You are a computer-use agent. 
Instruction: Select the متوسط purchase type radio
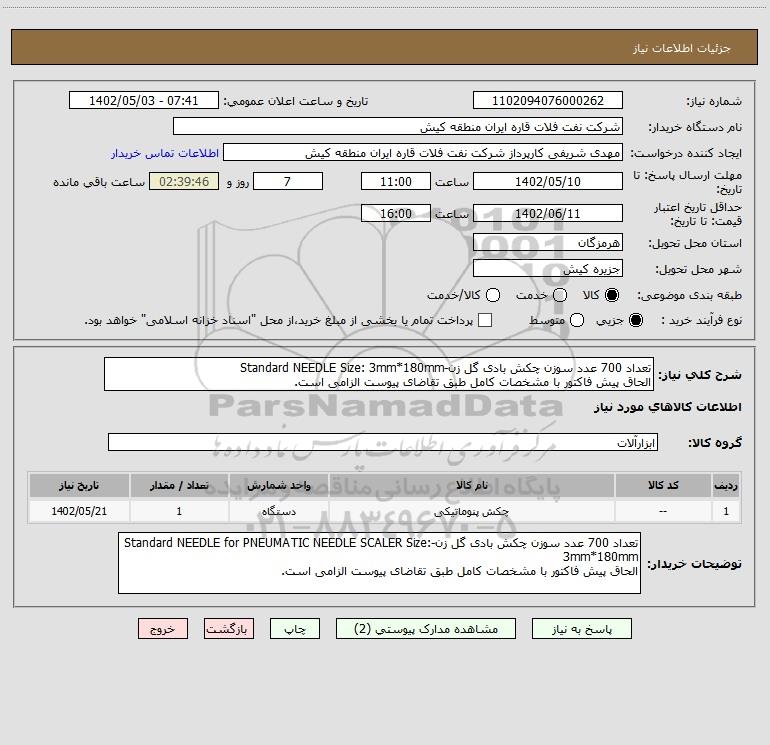point(577,320)
